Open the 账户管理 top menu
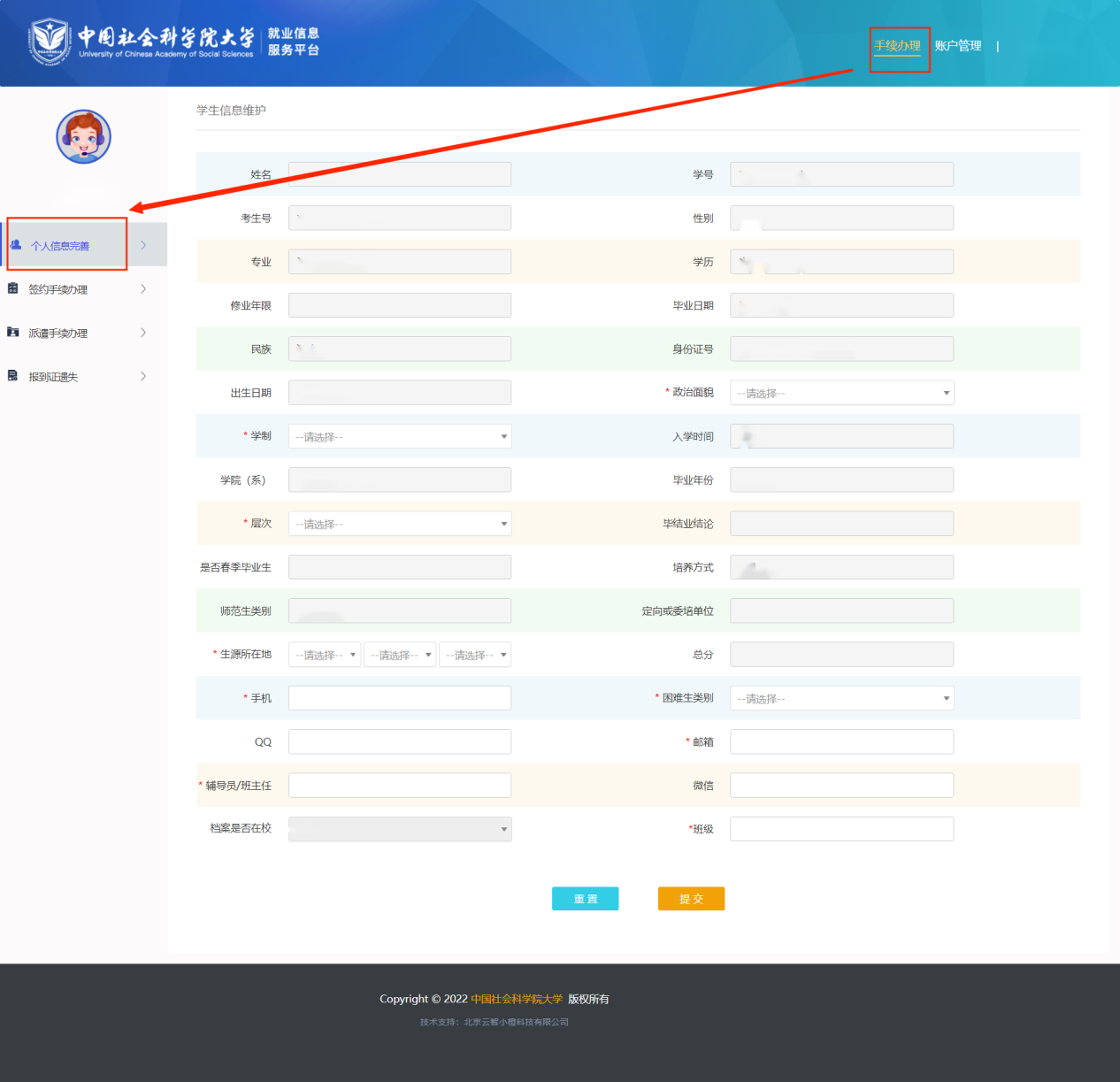Viewport: 1120px width, 1082px height. point(958,46)
